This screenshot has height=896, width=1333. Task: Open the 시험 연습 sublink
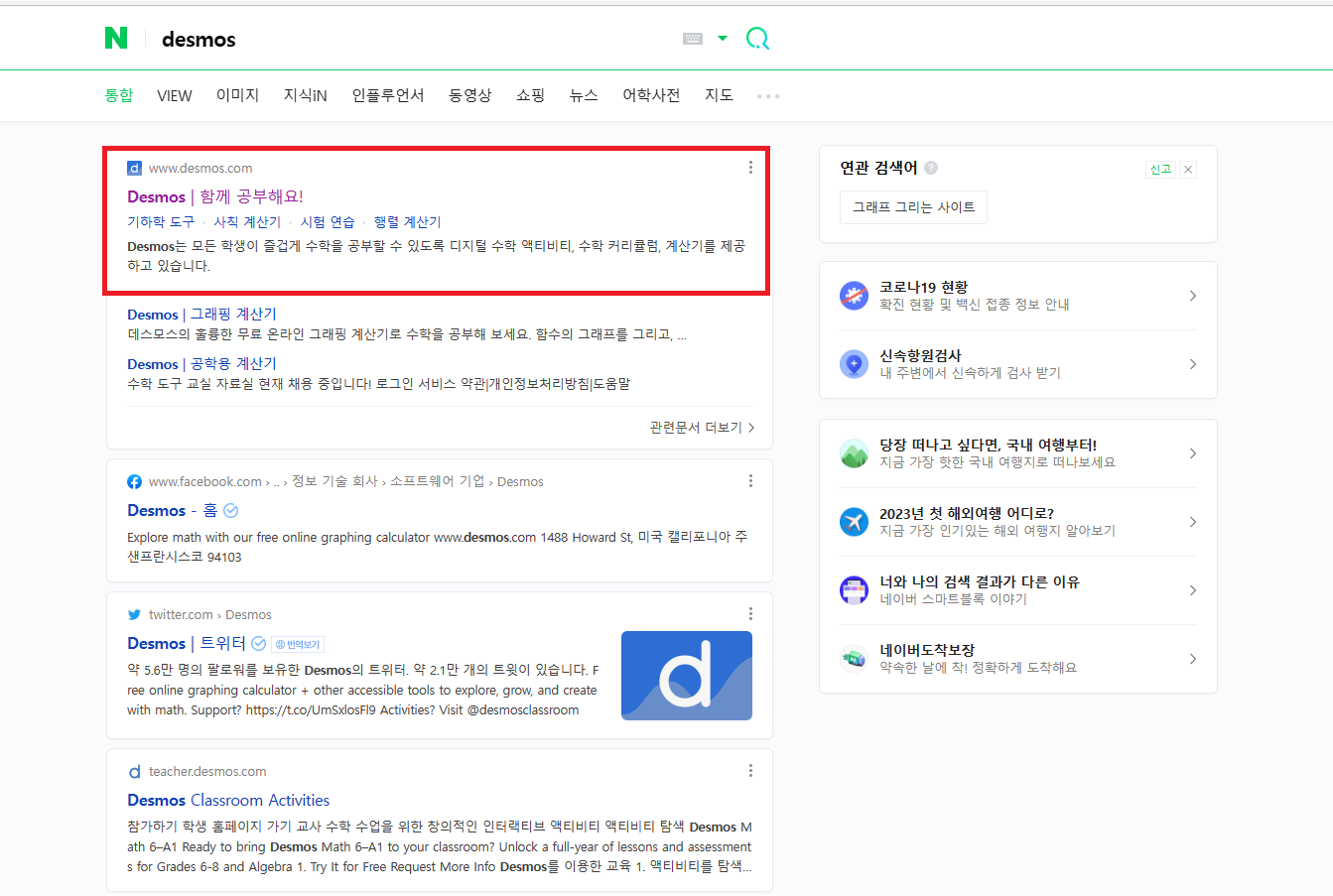pos(328,222)
